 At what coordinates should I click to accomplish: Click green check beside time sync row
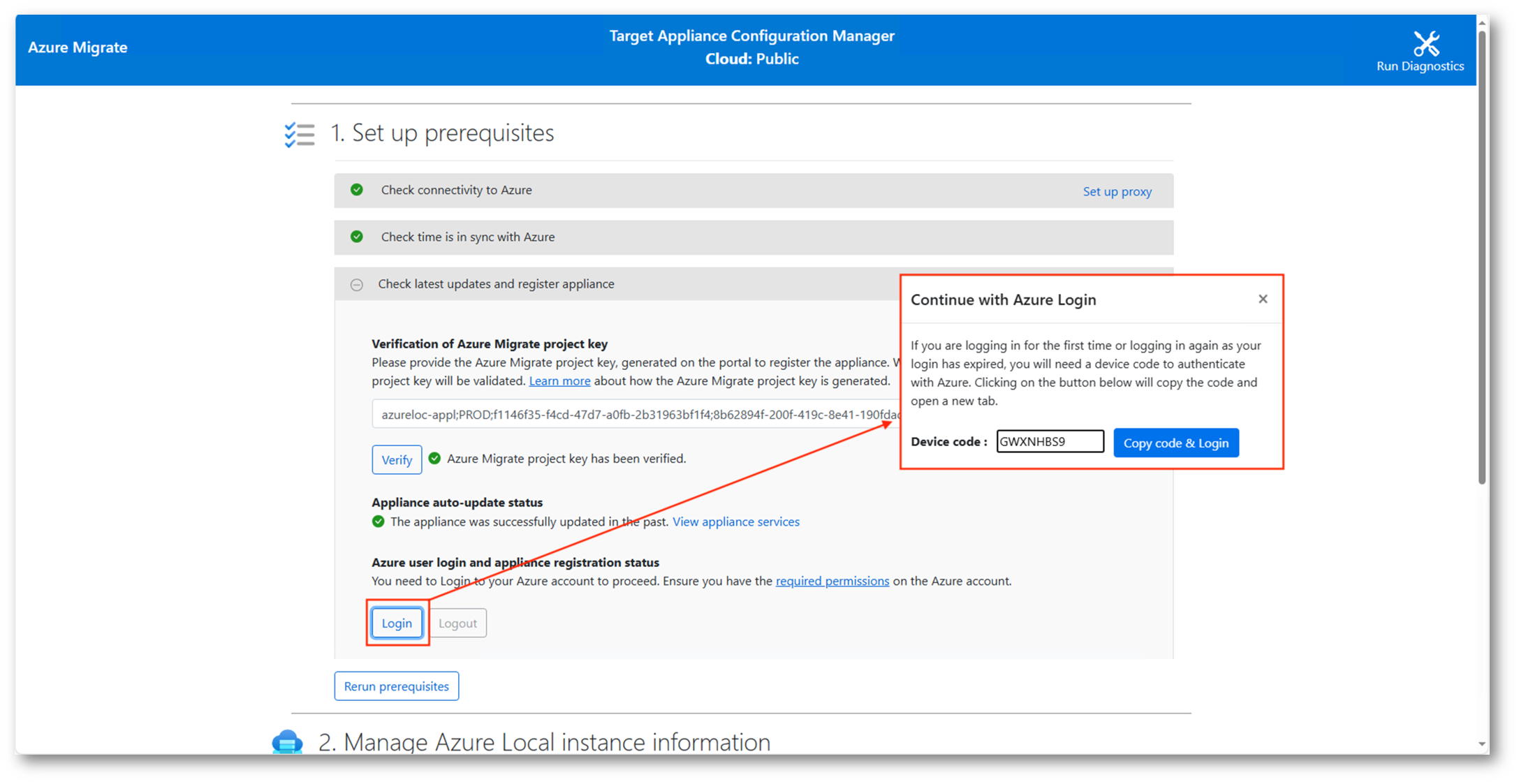[357, 237]
